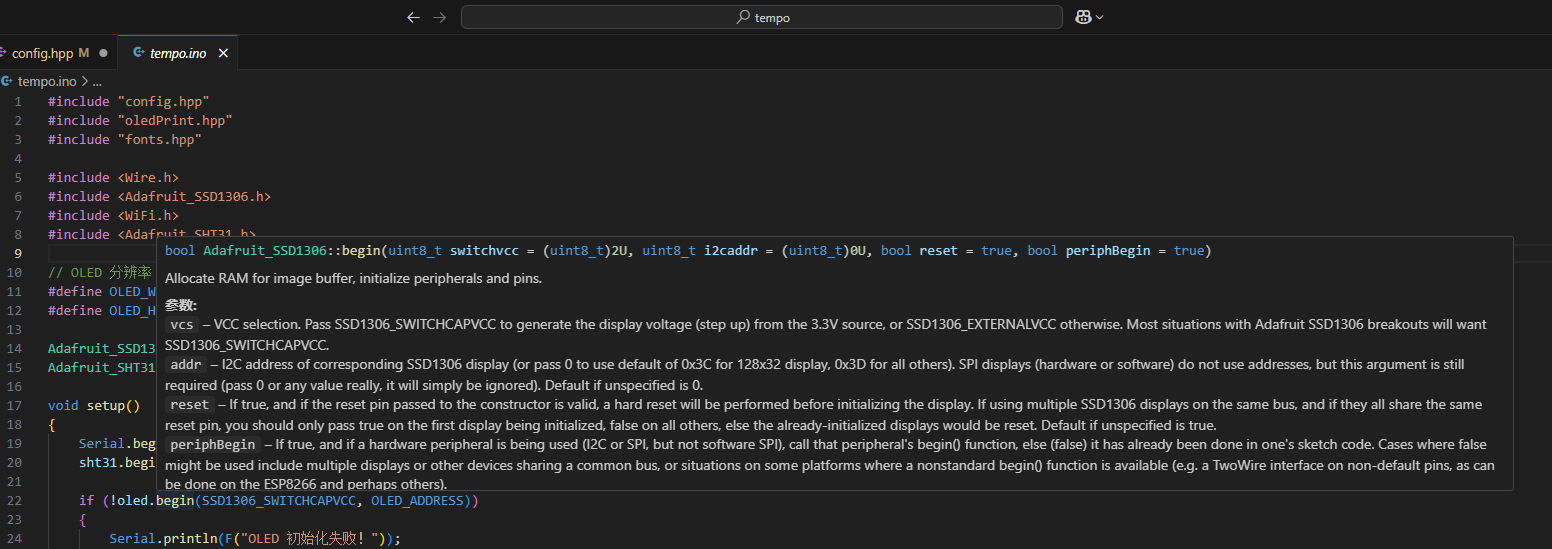Click the C++ file icon on tempo.ino tab

(x=138, y=53)
